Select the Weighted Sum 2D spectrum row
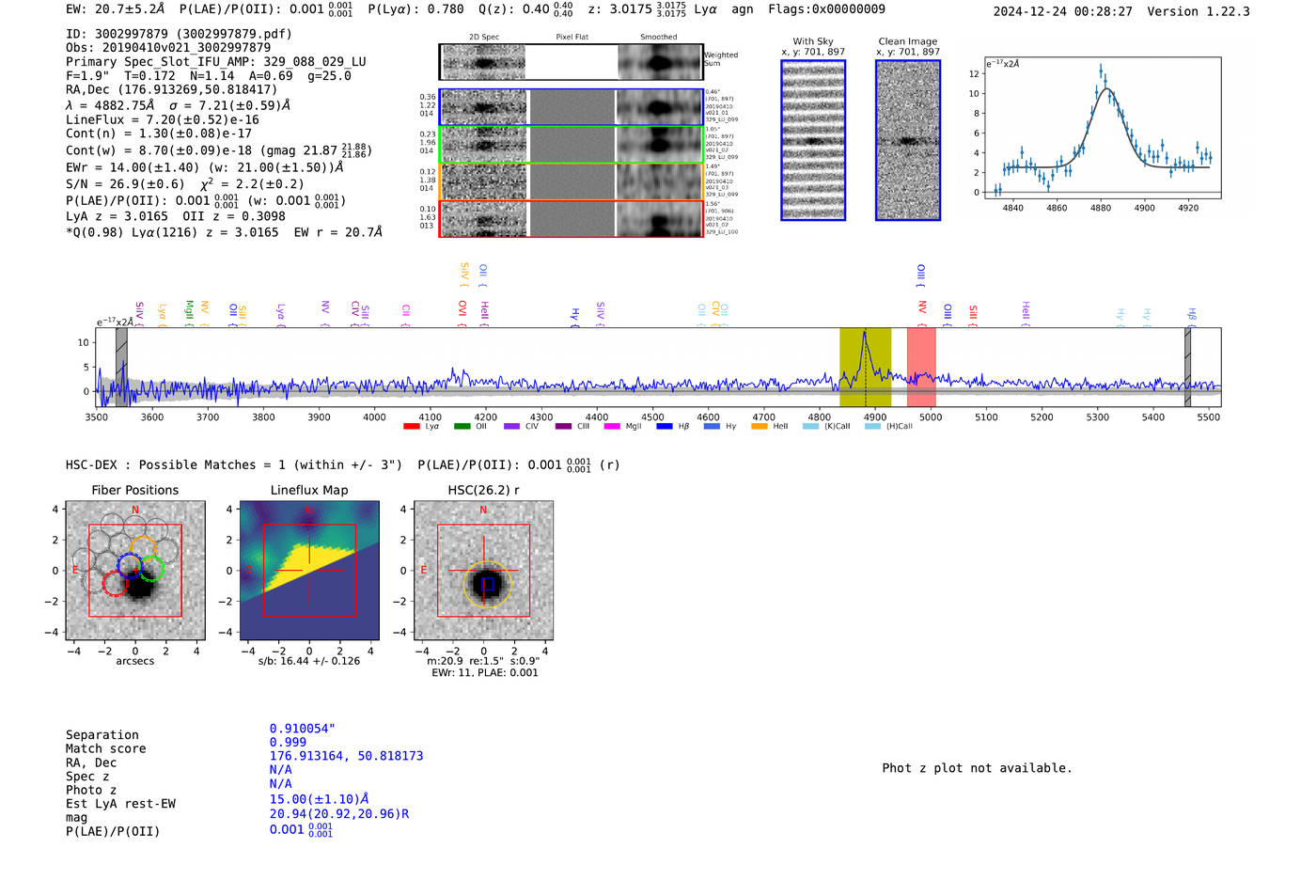 (571, 62)
